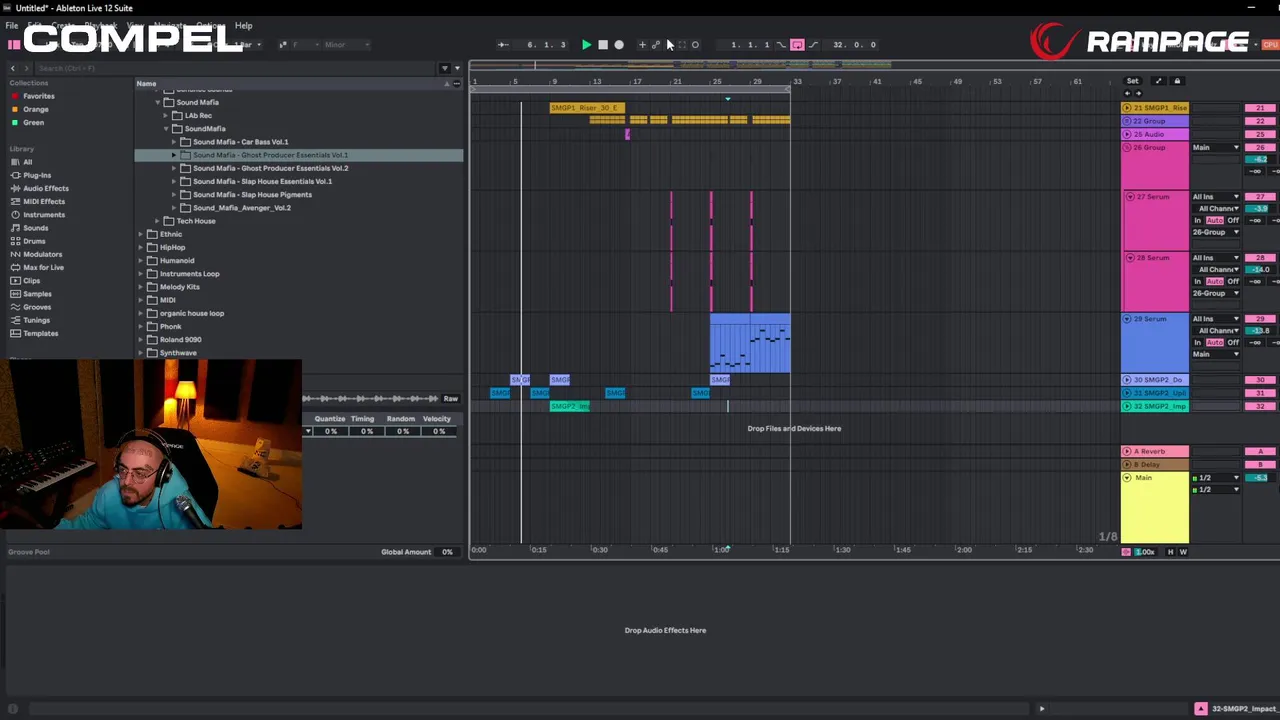Expand the Ethnic folder
This screenshot has width=1280, height=720.
click(x=141, y=234)
